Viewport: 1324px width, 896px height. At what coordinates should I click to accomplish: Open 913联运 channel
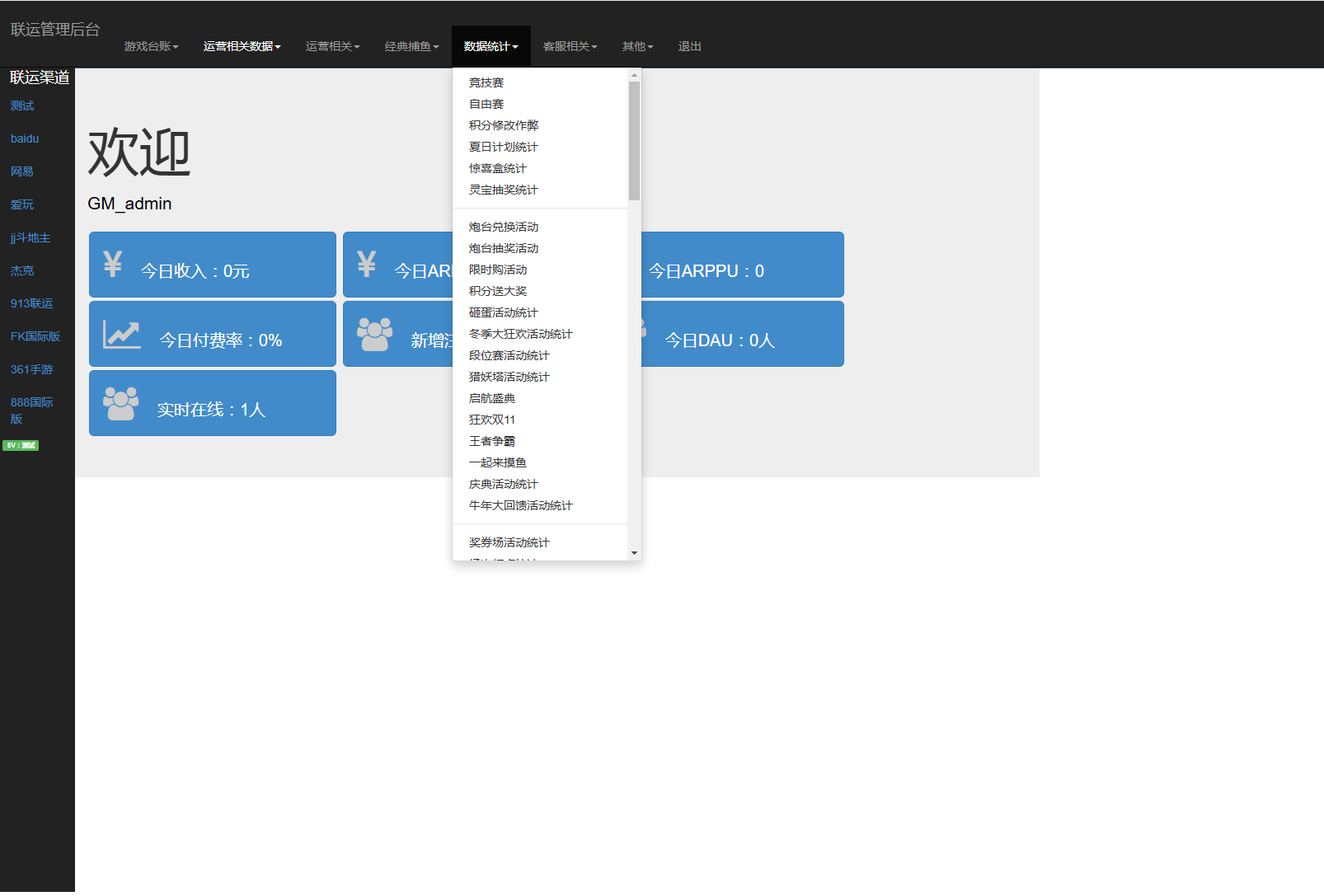coord(32,303)
